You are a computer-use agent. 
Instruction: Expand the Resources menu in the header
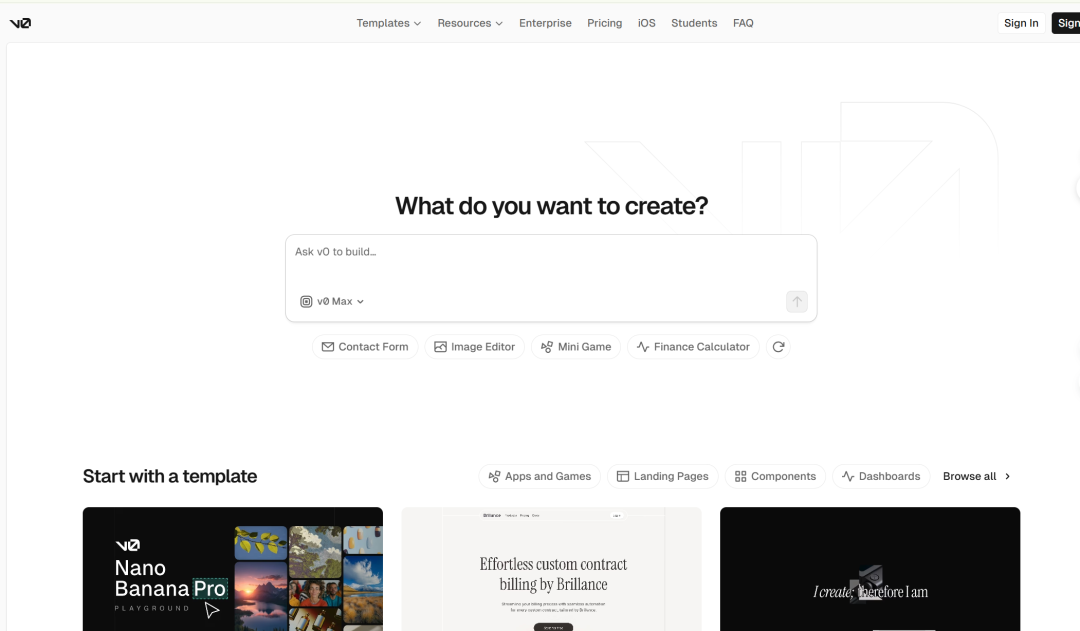tap(469, 23)
